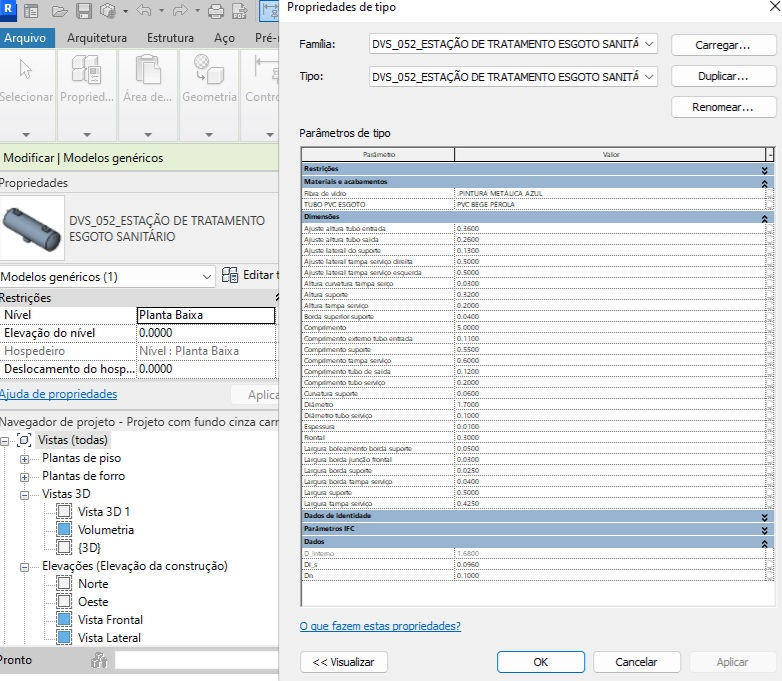Click the Revit R application logo
The width and height of the screenshot is (782, 681).
click(8, 10)
